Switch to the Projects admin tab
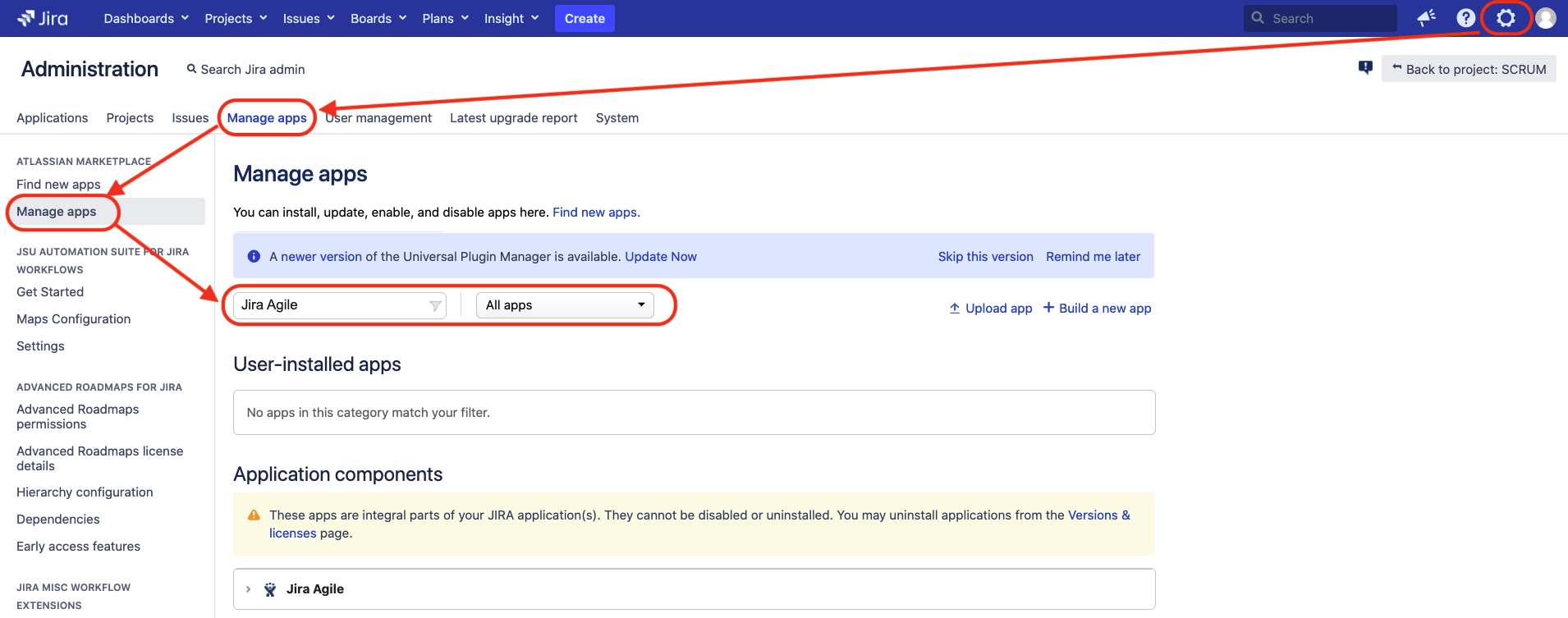The image size is (1568, 618). click(x=130, y=118)
